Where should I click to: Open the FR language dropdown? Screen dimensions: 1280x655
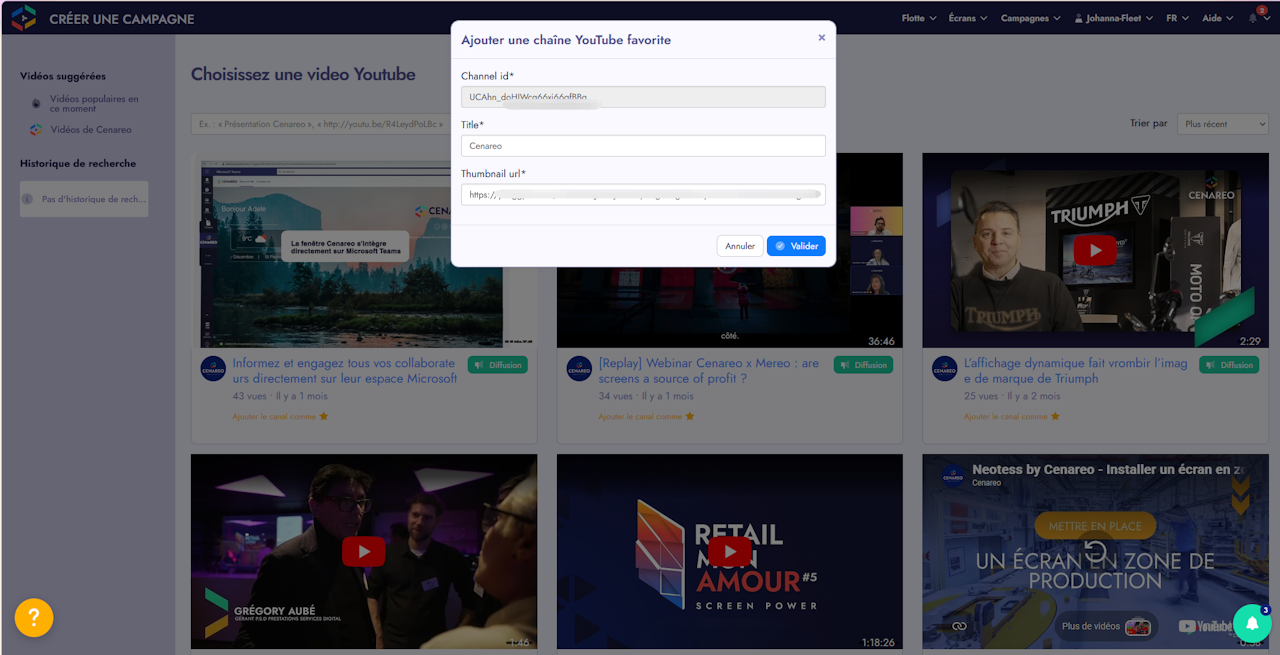[x=1177, y=18]
